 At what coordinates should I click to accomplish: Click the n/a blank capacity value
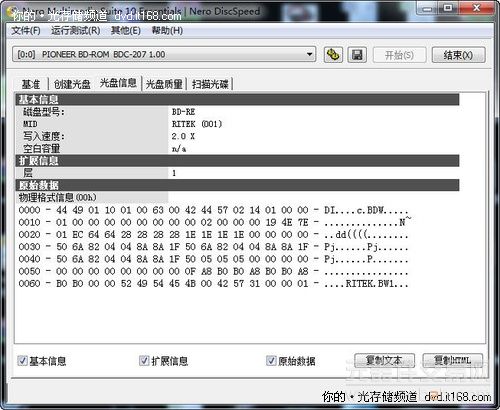click(x=179, y=149)
